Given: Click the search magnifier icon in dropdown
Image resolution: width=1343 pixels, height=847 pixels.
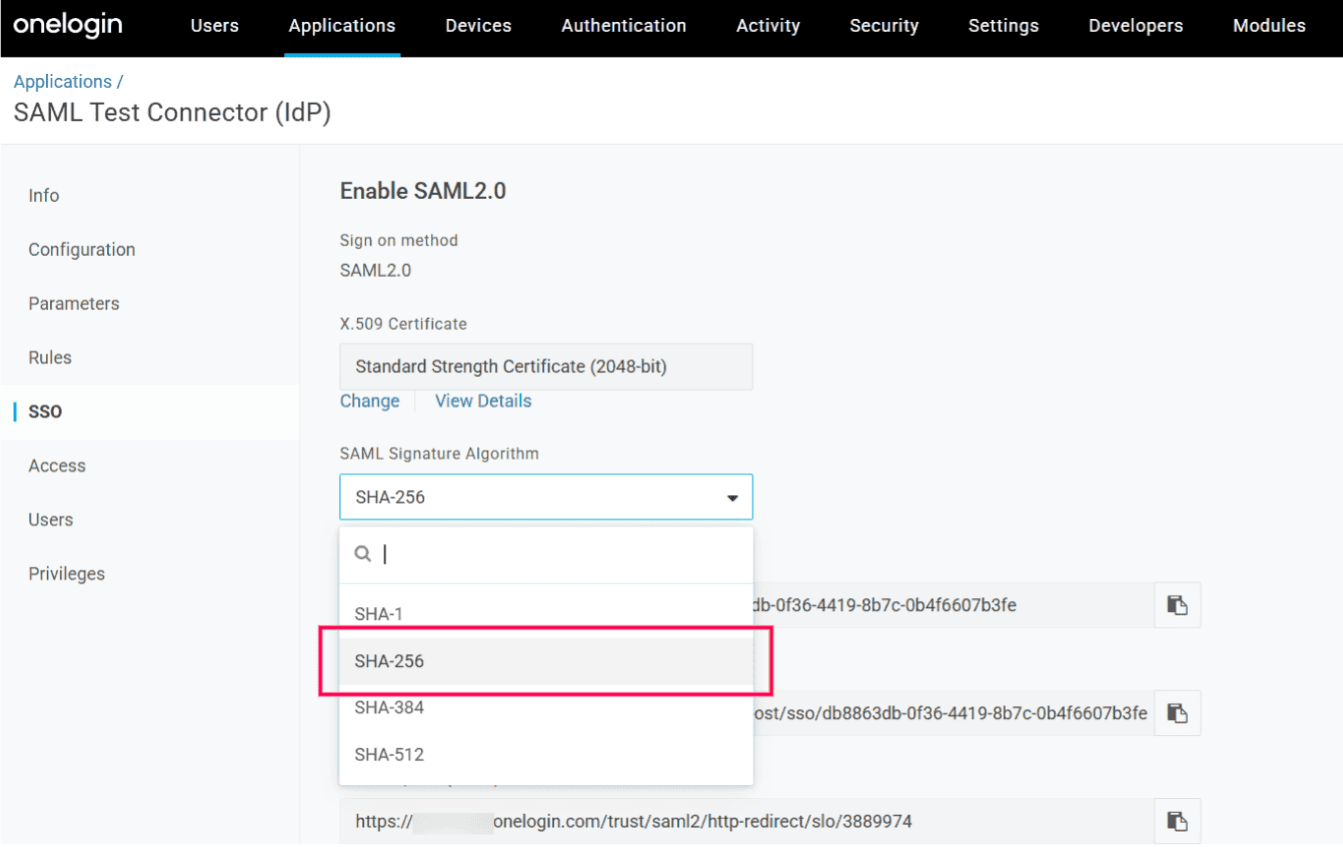Looking at the screenshot, I should [363, 553].
